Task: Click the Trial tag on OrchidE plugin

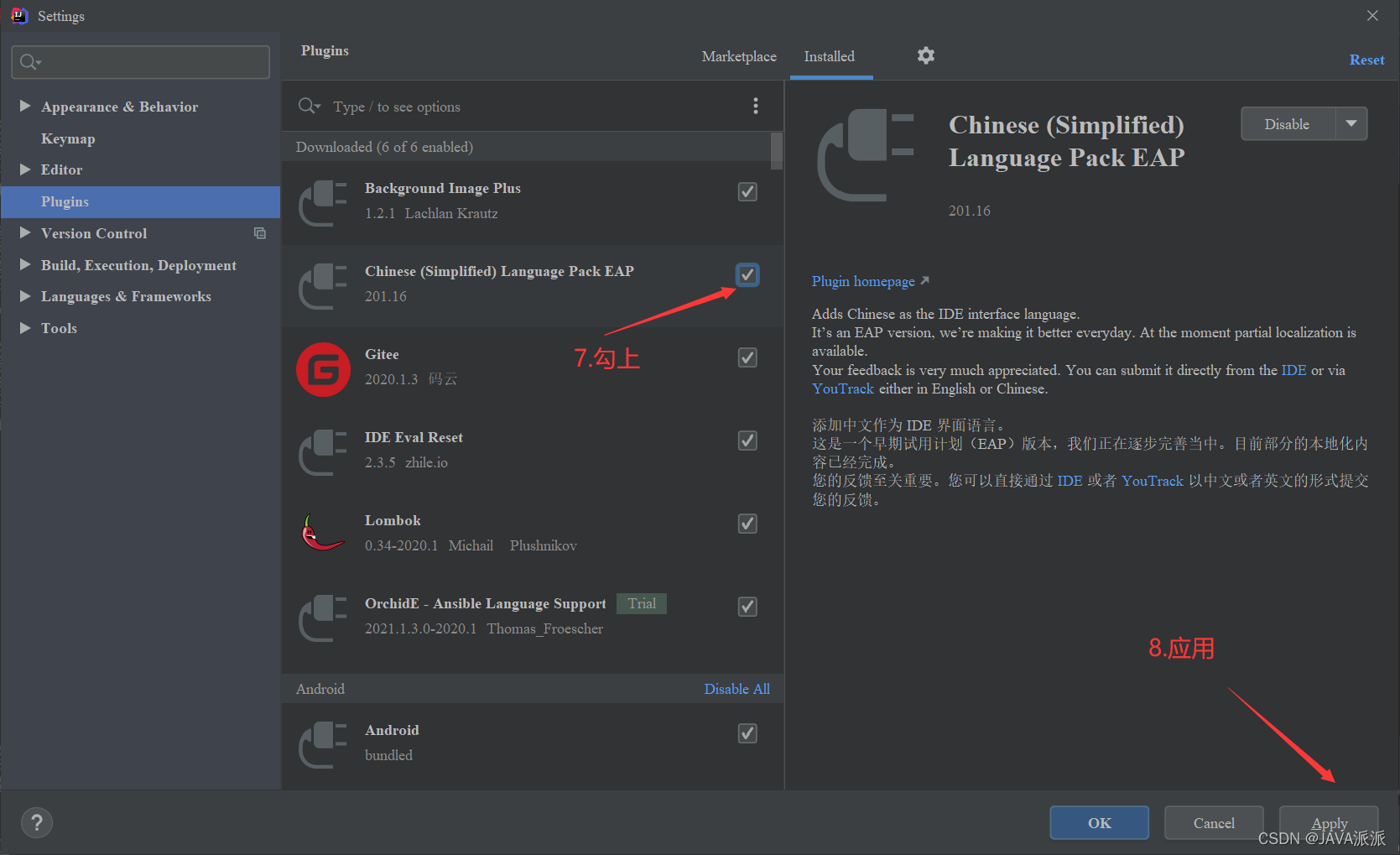Action: pos(642,603)
